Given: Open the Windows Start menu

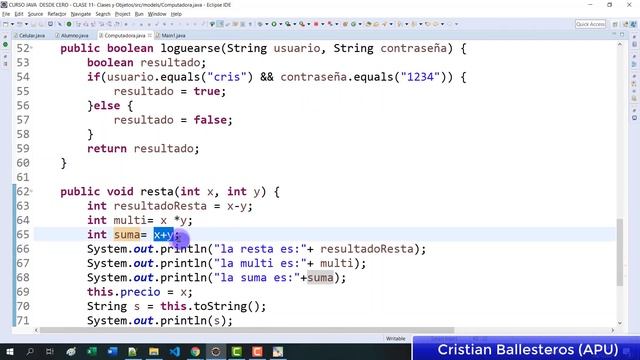Looking at the screenshot, I should click(10, 351).
